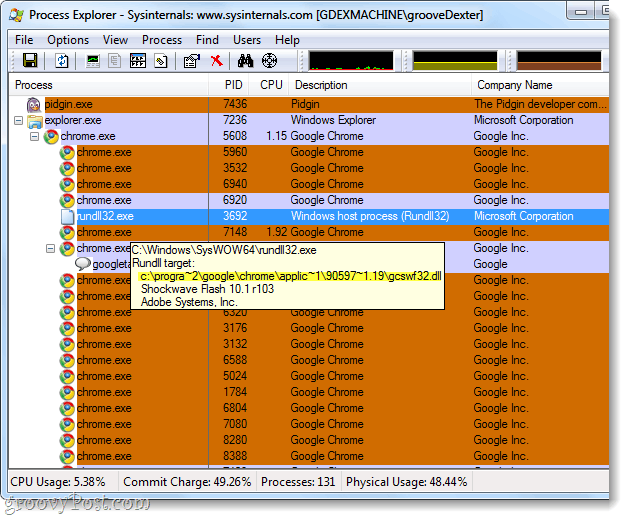
Task: Click the 'Commit Charge: 49.26%' status entry
Action: [187, 482]
